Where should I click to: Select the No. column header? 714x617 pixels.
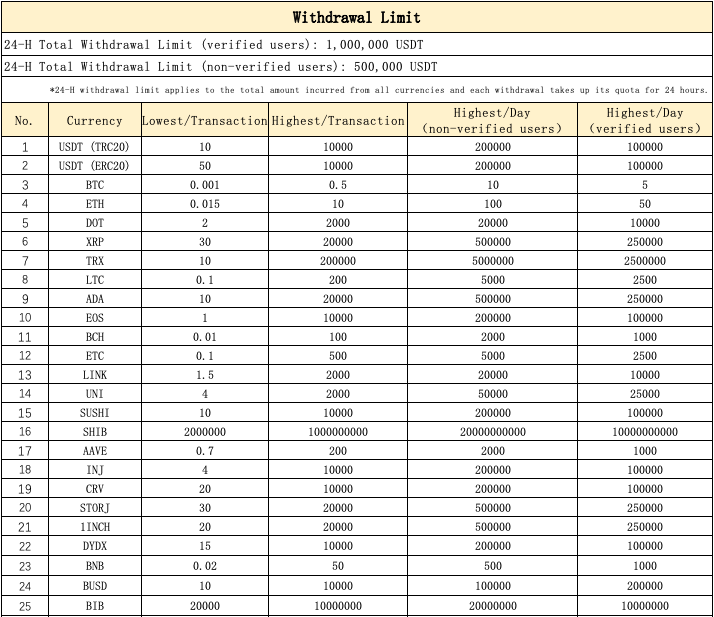(24, 121)
